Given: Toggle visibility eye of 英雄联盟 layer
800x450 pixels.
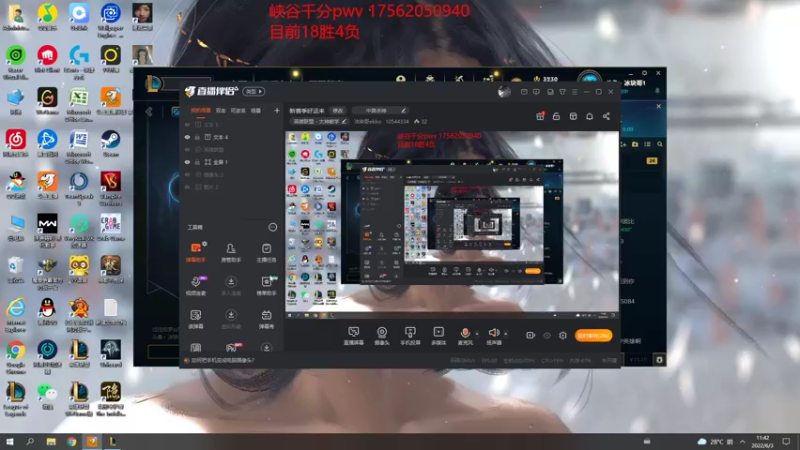Looking at the screenshot, I should pyautogui.click(x=187, y=149).
